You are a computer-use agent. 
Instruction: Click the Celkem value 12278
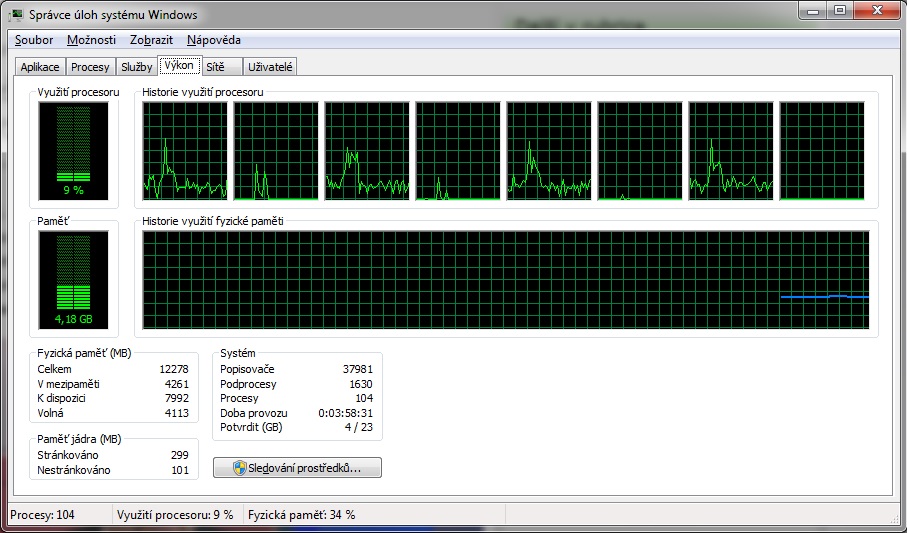(x=174, y=369)
